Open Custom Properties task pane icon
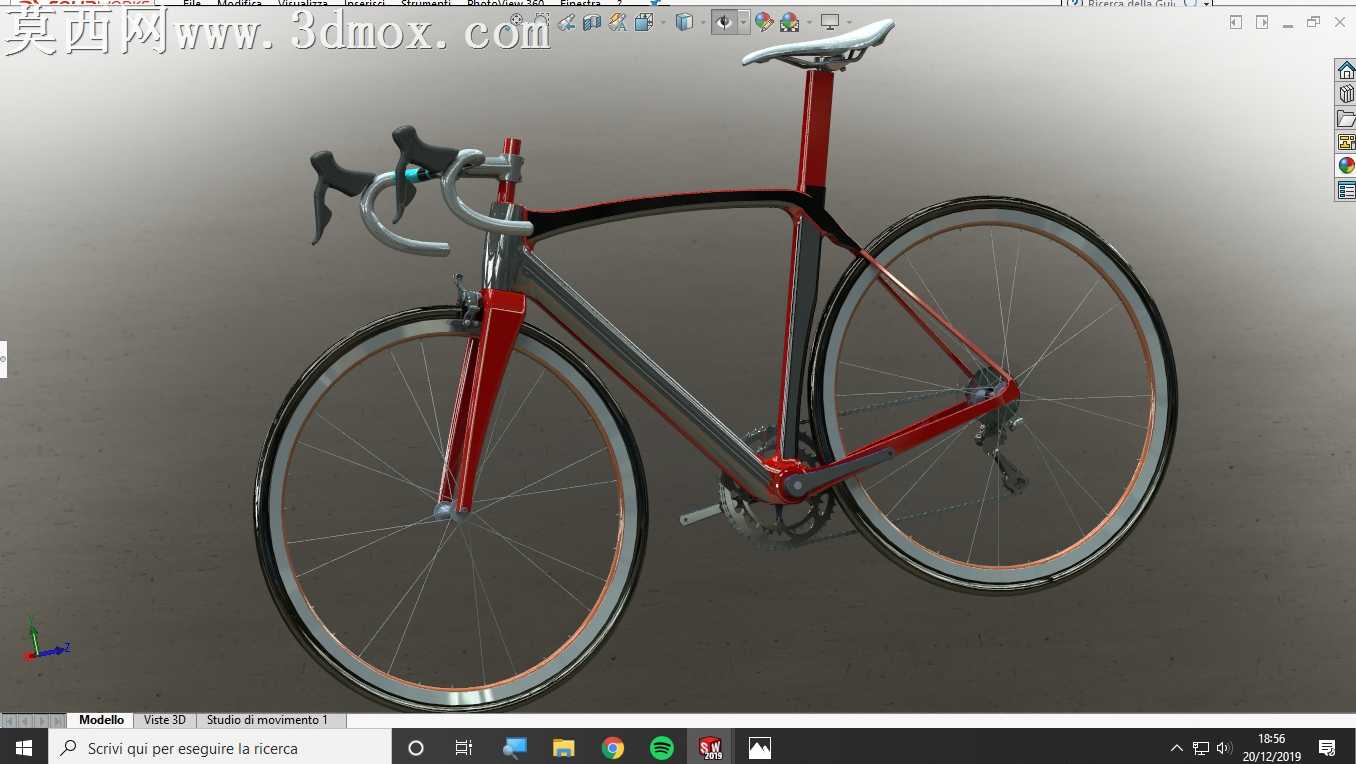Screen dimensions: 1356x764 tap(1346, 190)
